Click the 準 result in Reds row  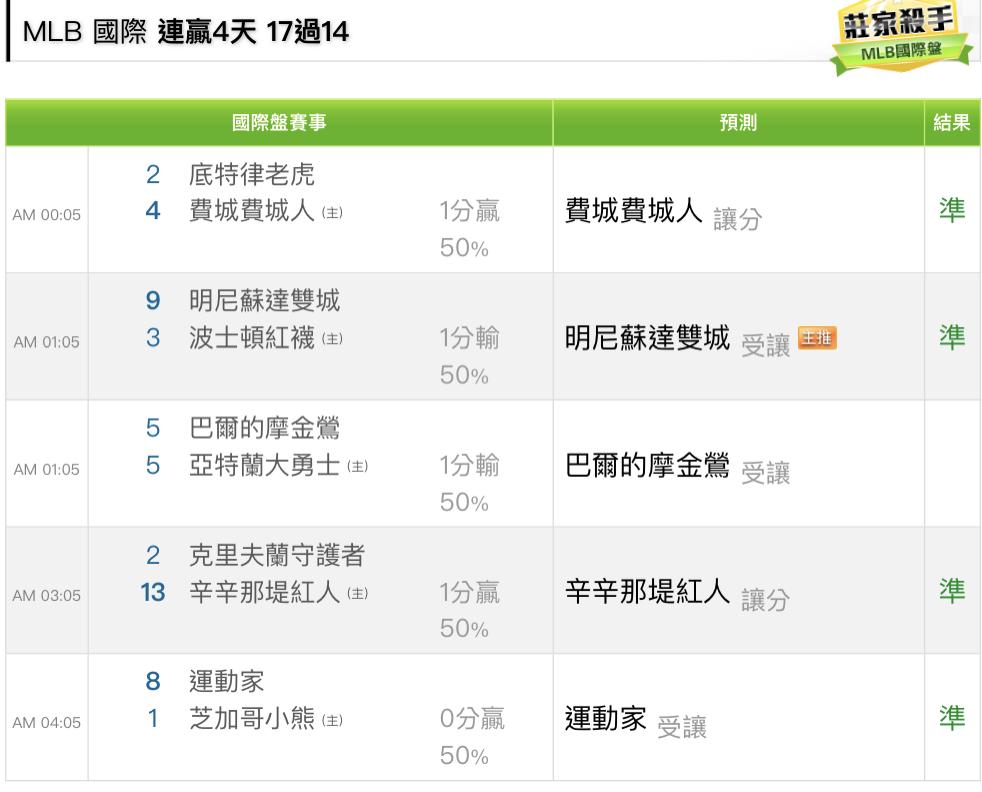click(x=952, y=591)
